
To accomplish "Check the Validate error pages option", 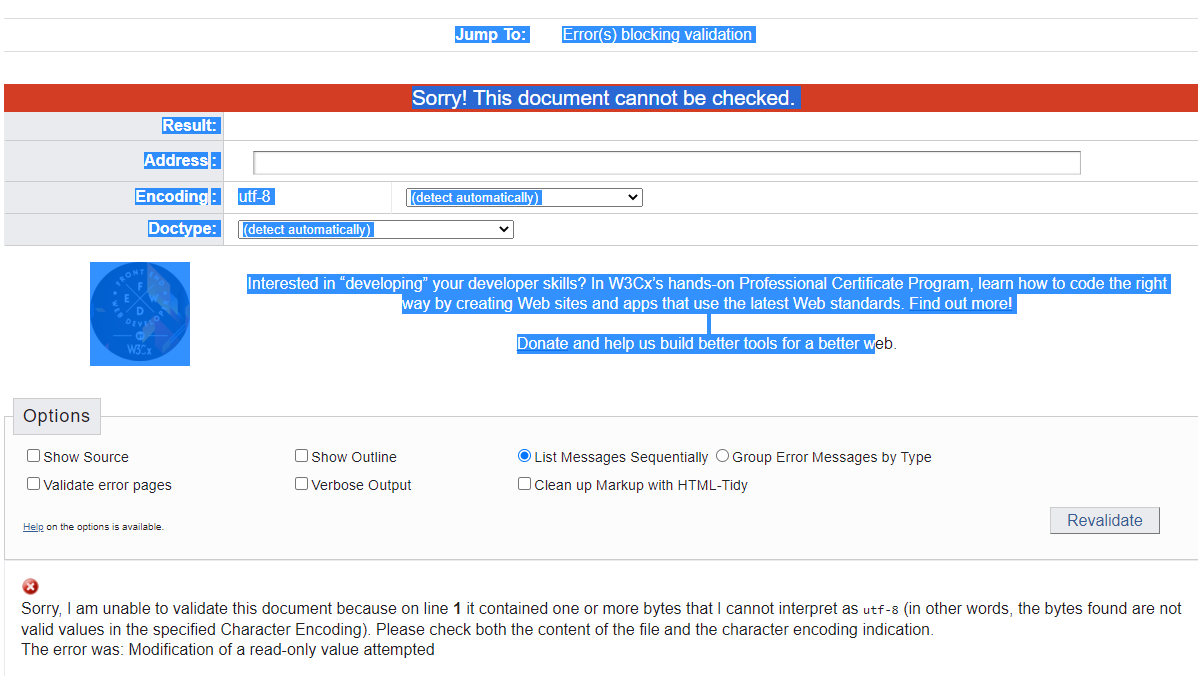I will tap(34, 484).
